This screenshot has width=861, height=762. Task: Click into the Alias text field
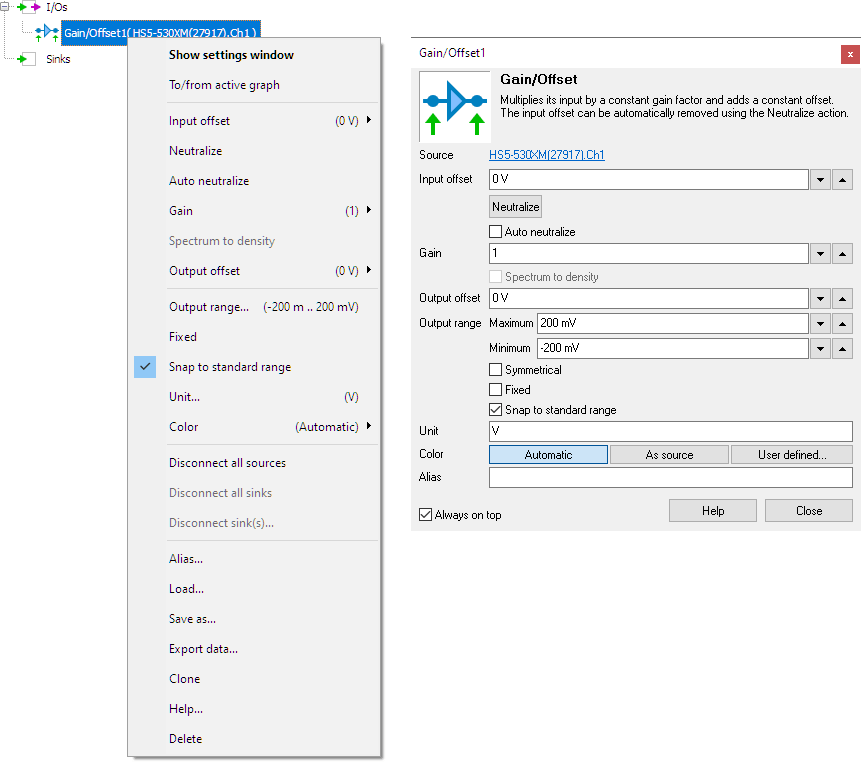pos(670,478)
